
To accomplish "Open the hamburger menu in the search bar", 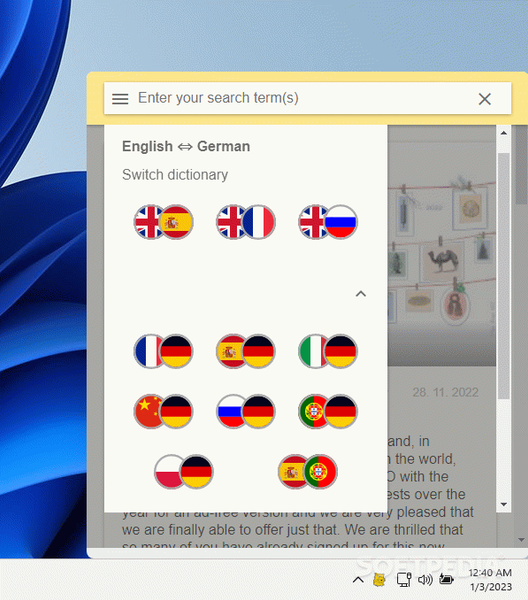I will (x=120, y=99).
